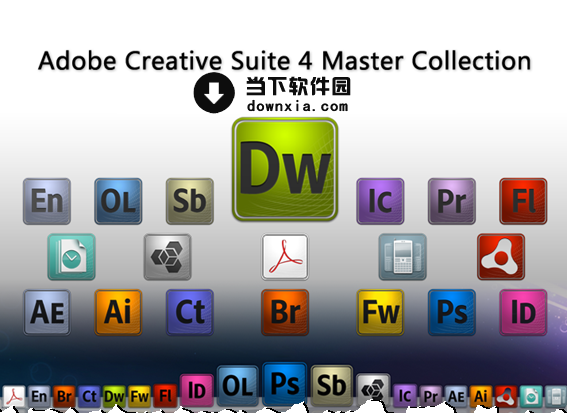Image resolution: width=567 pixels, height=413 pixels.
Task: Open the teal Version Cue icon in grid
Action: tap(71, 257)
